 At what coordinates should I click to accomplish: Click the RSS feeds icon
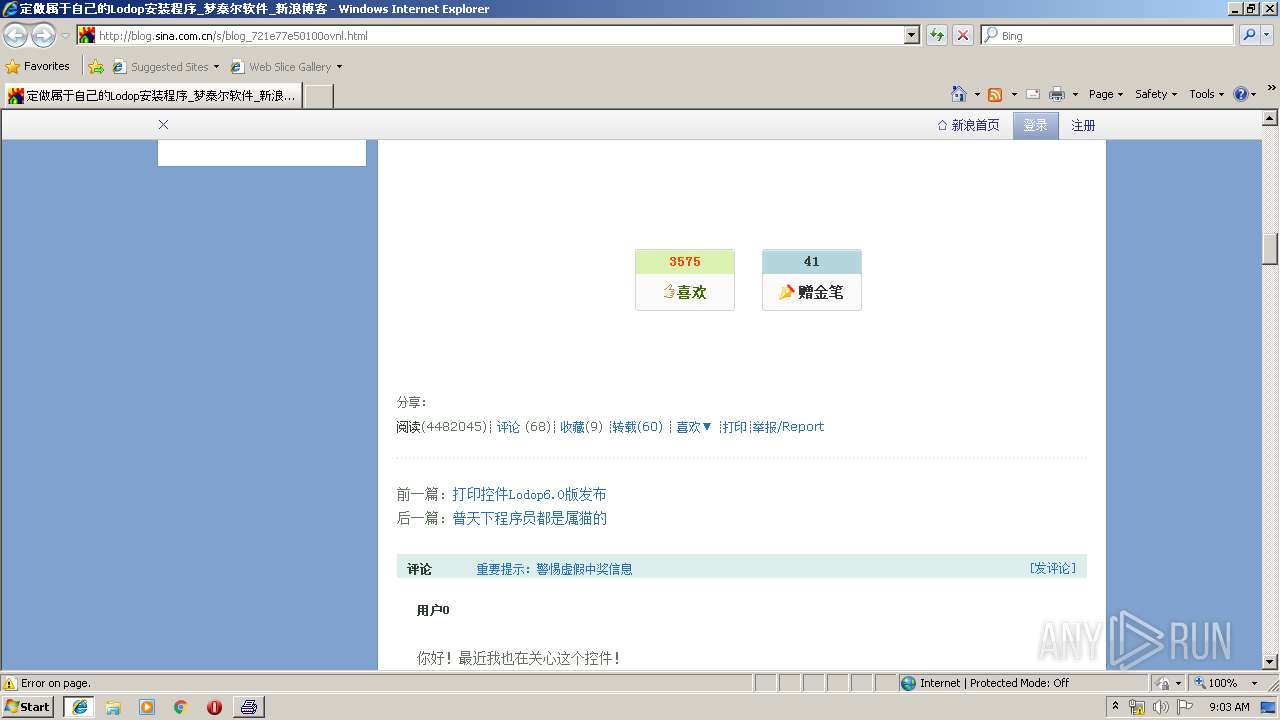tap(995, 94)
